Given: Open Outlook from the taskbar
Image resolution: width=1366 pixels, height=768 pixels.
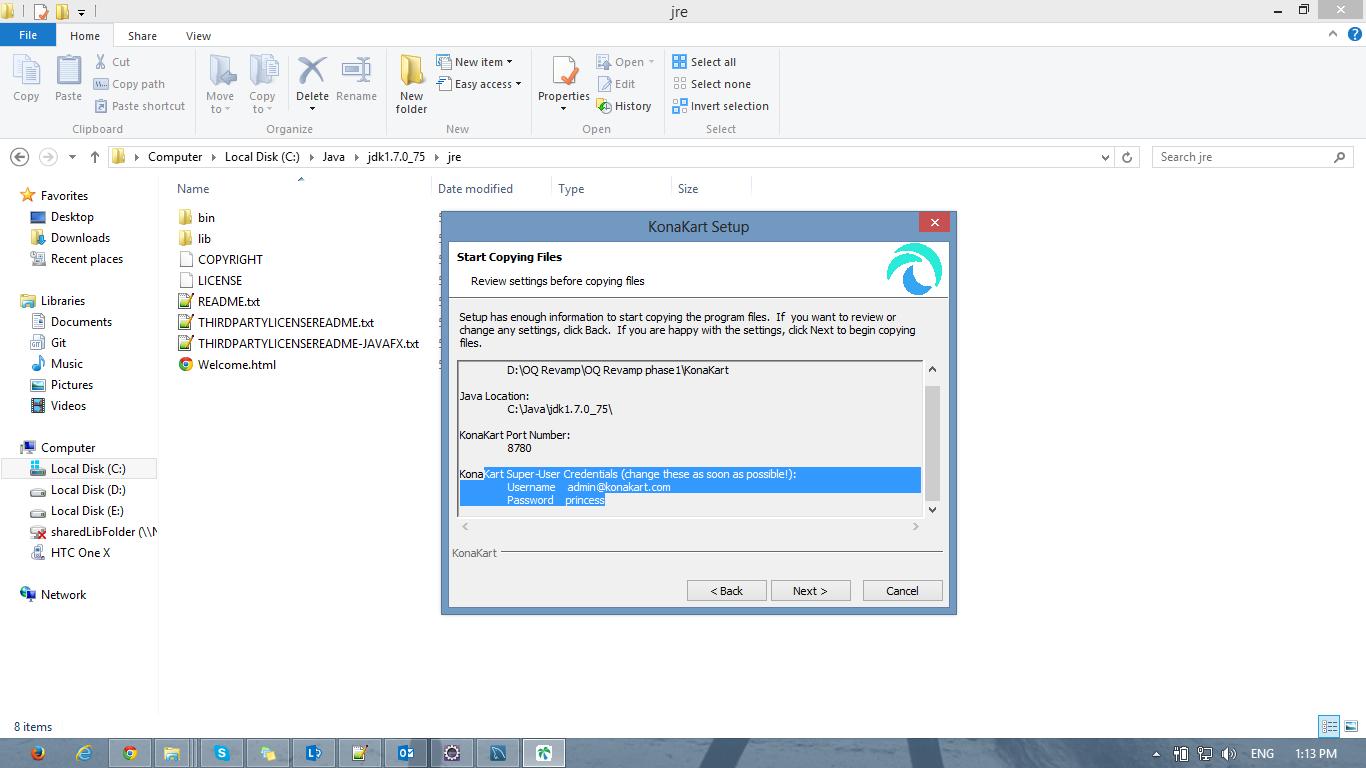Looking at the screenshot, I should point(406,753).
